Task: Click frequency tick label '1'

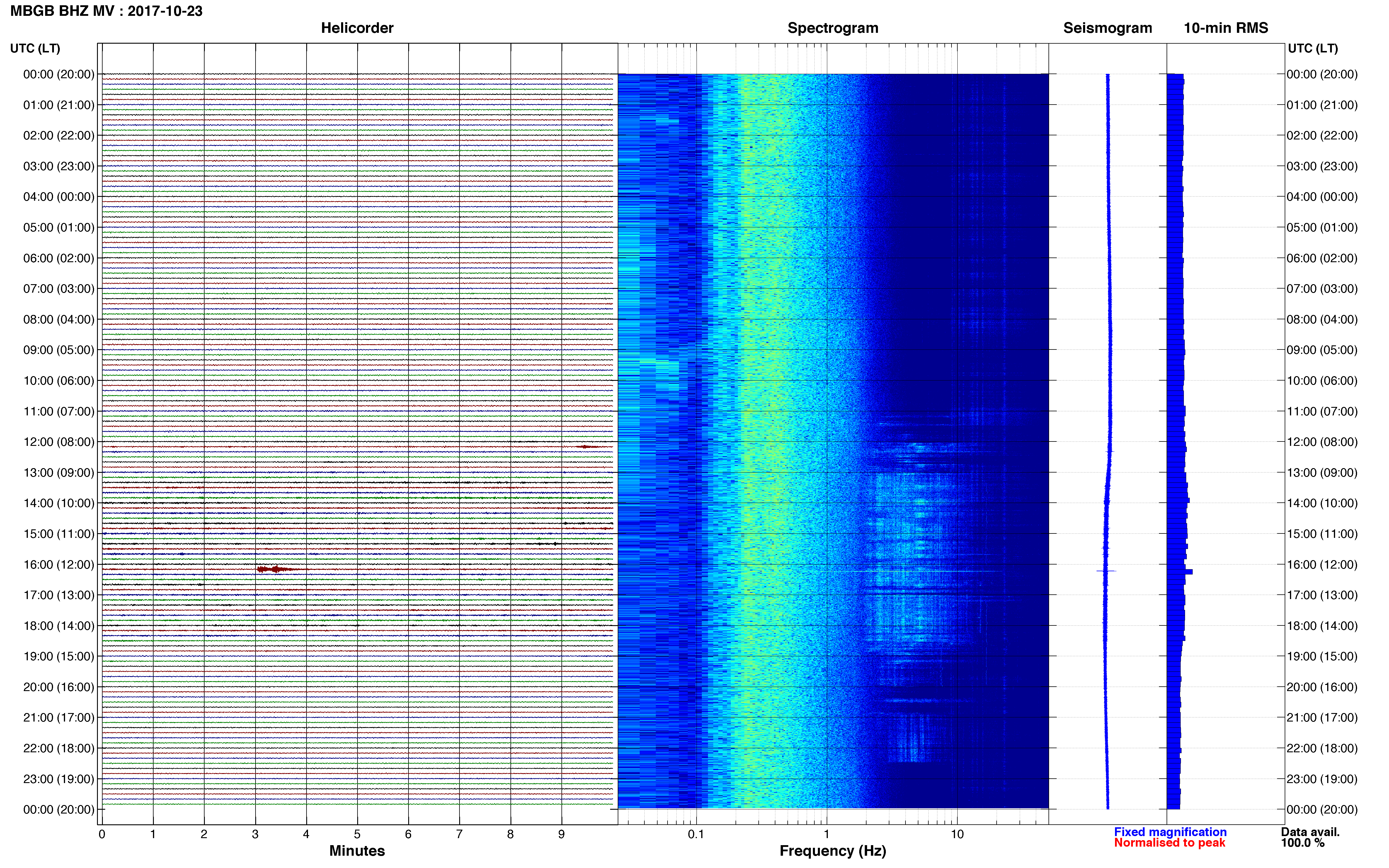Action: 826,834
